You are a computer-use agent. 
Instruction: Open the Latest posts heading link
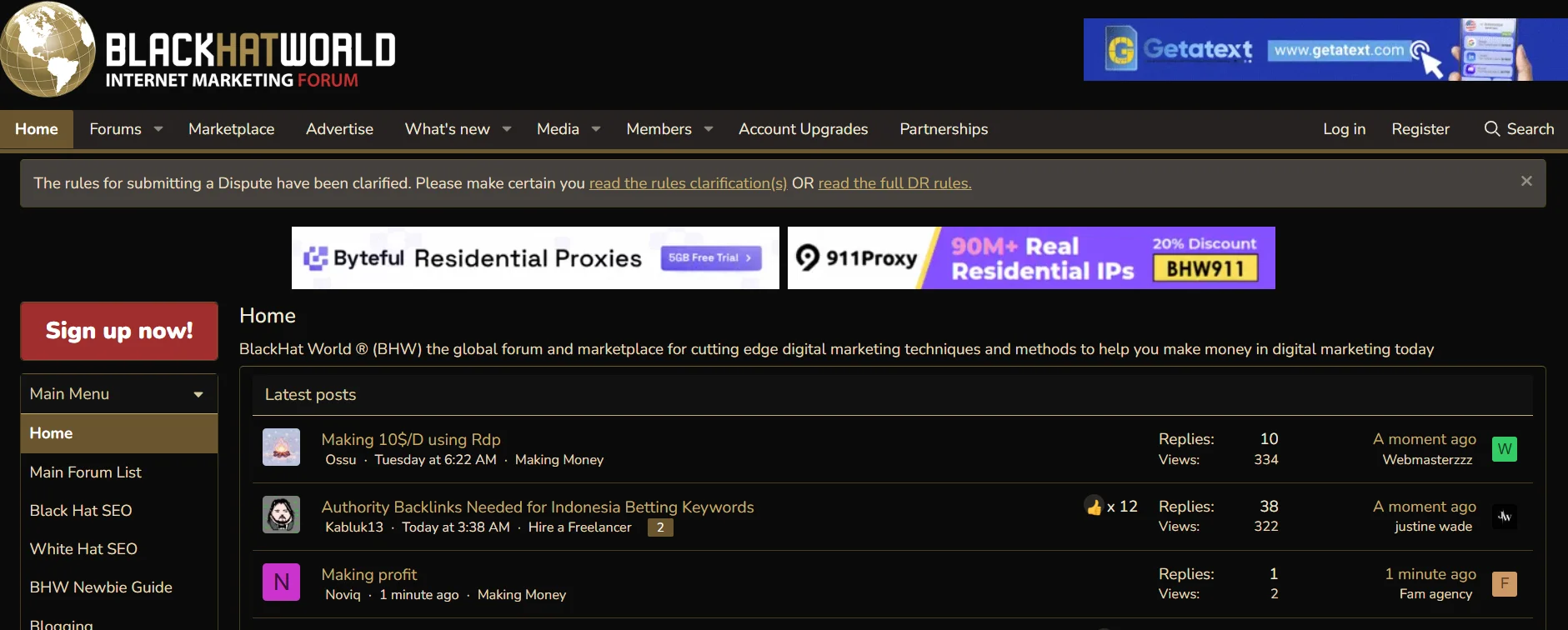[310, 395]
